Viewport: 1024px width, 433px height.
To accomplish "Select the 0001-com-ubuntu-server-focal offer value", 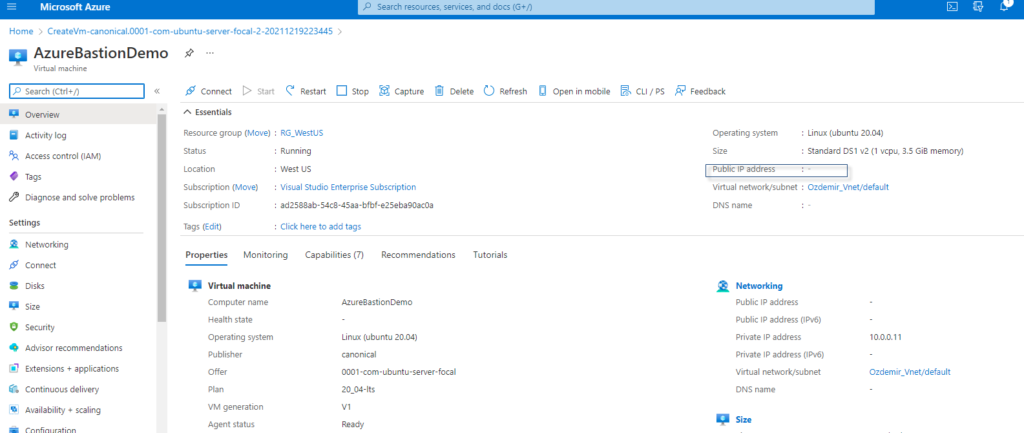I will [398, 372].
